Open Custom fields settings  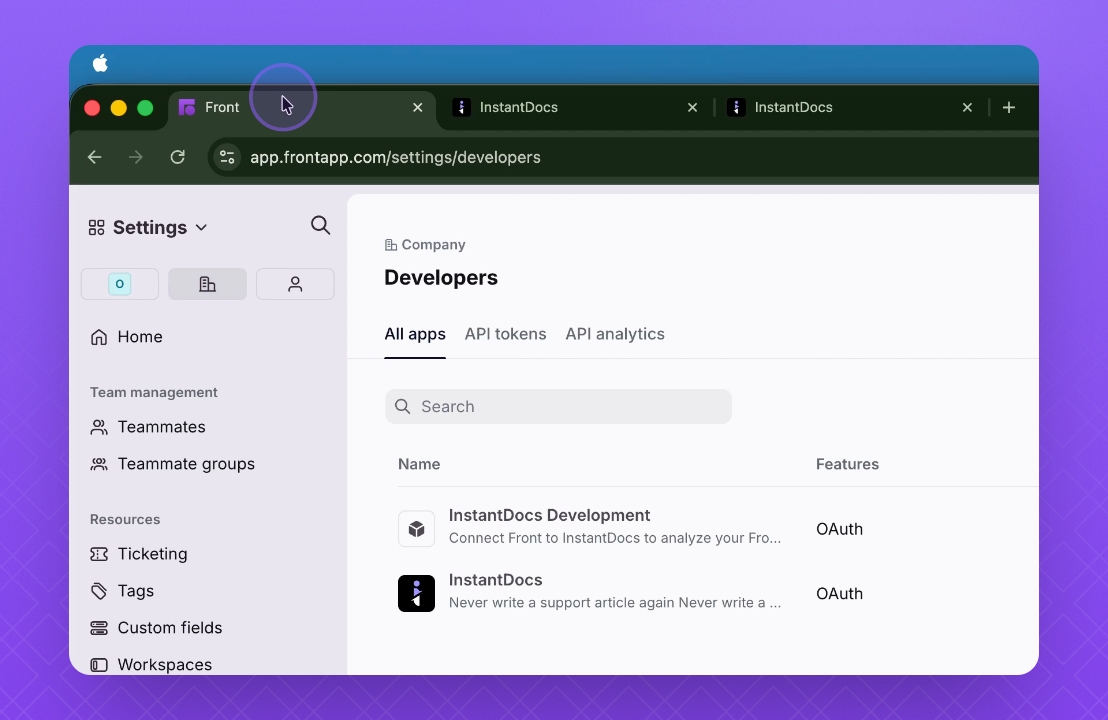170,627
